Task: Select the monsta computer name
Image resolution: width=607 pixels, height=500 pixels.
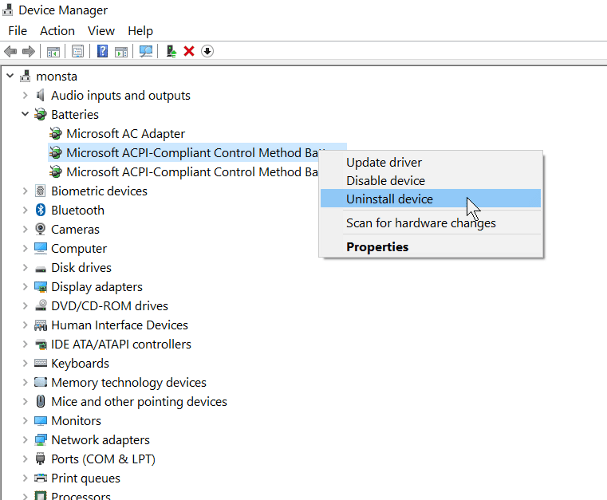Action: [57, 76]
